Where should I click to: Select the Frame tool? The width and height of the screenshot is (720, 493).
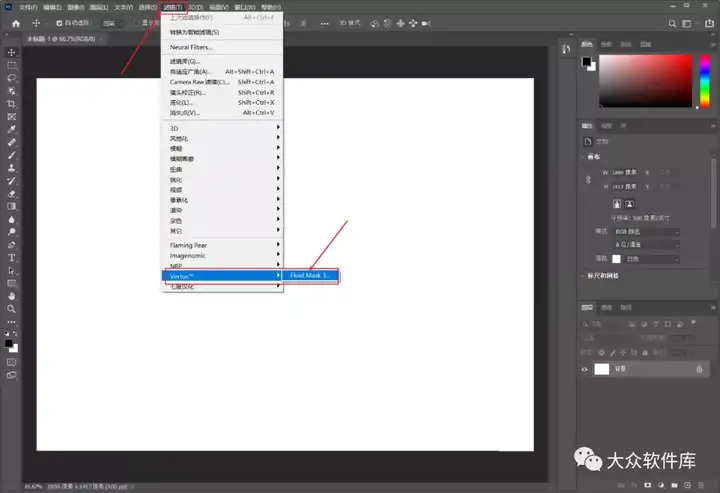[11, 117]
